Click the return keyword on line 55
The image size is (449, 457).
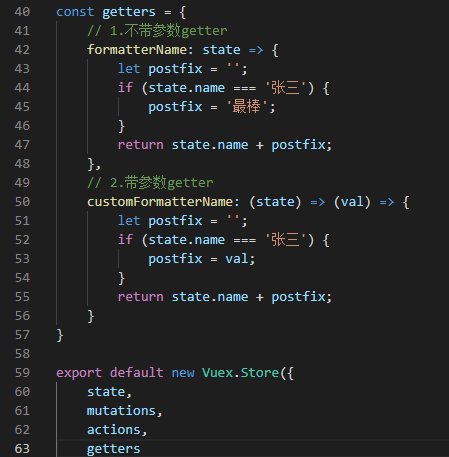[140, 297]
